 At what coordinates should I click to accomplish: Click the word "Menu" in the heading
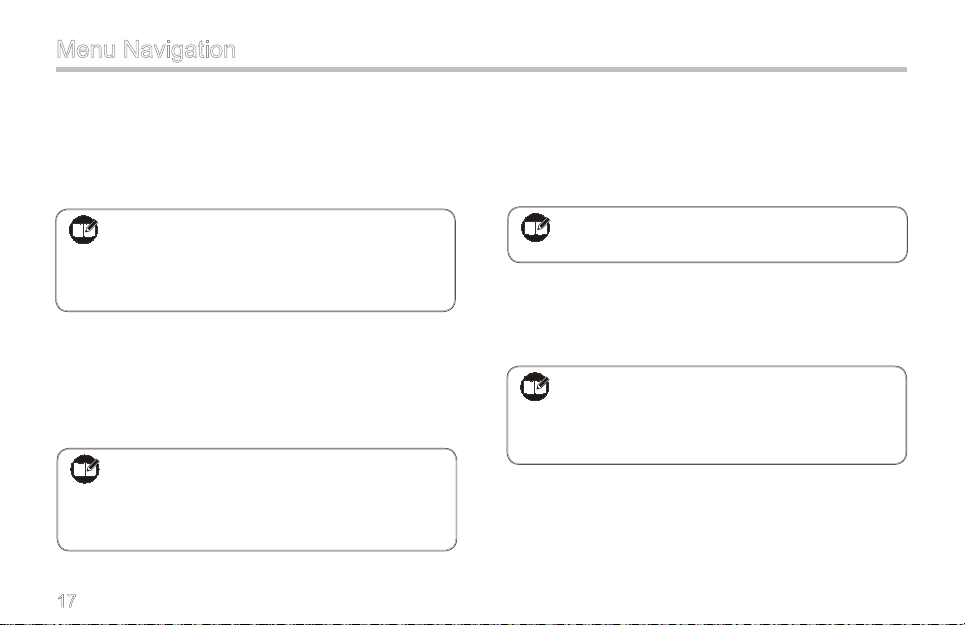click(x=86, y=49)
